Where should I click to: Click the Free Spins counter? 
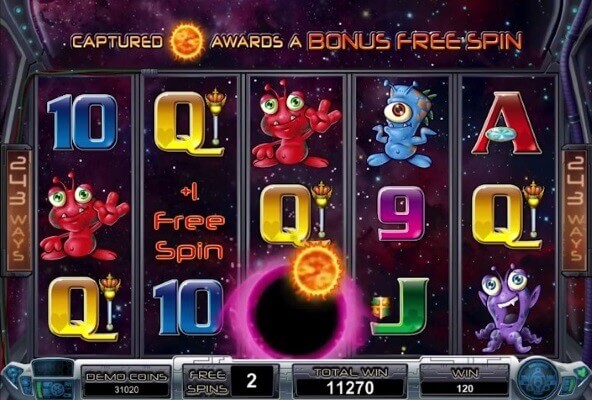point(231,381)
